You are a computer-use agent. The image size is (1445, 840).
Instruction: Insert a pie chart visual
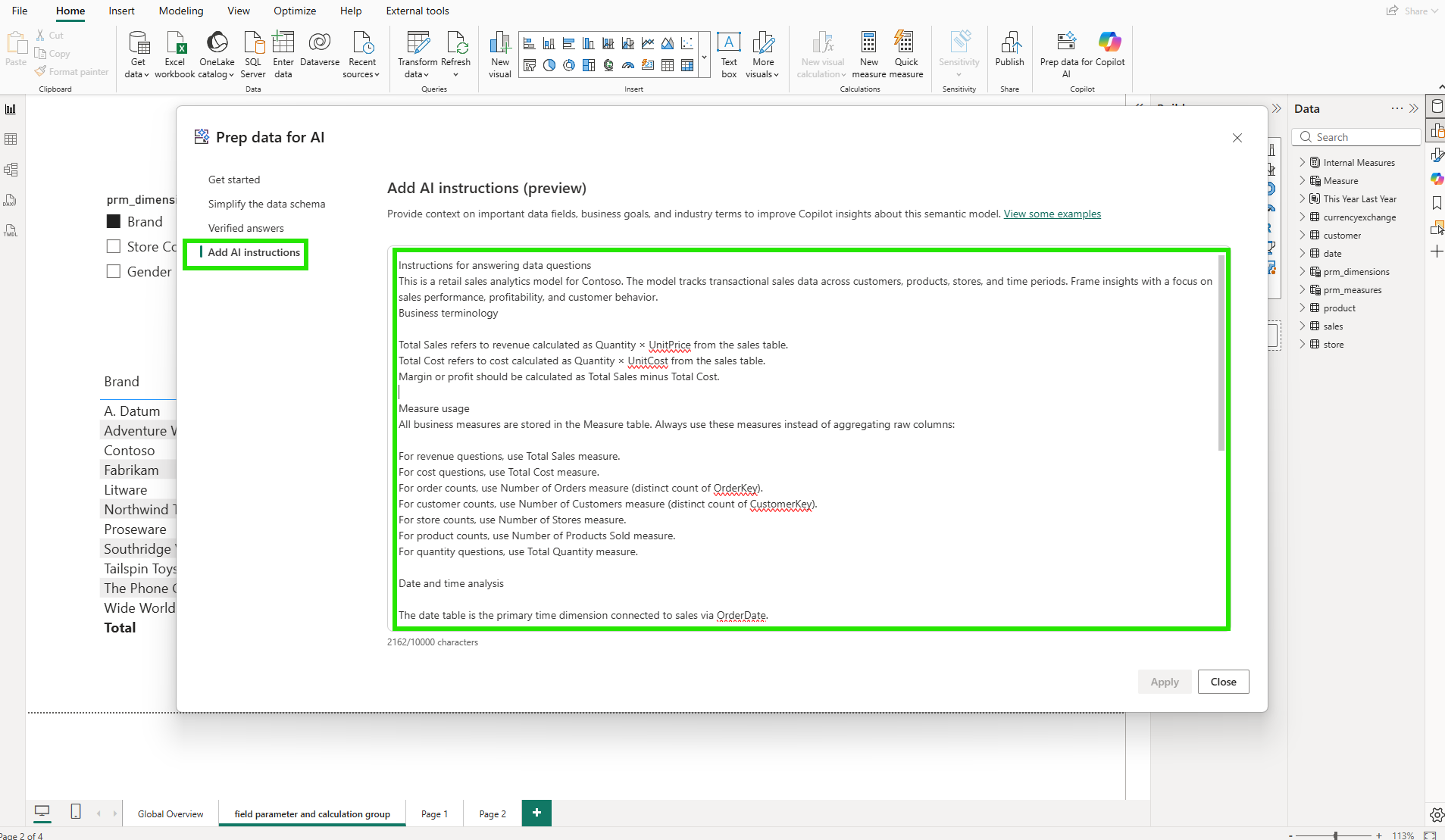click(549, 65)
